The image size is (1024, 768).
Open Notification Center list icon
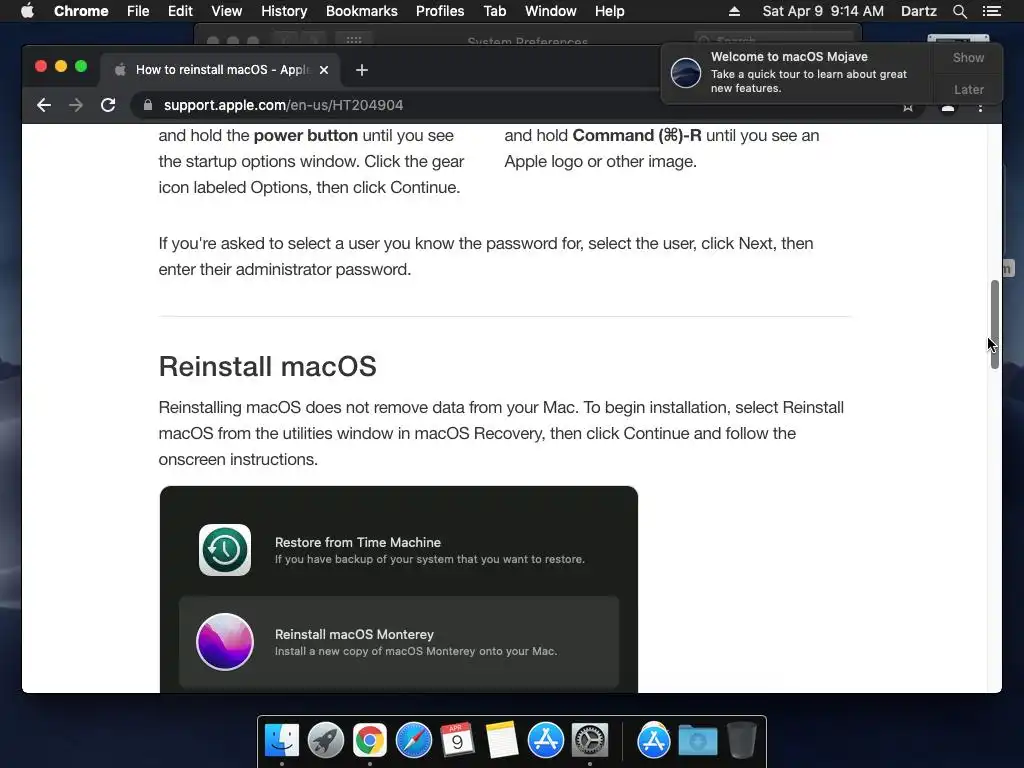[x=992, y=11]
